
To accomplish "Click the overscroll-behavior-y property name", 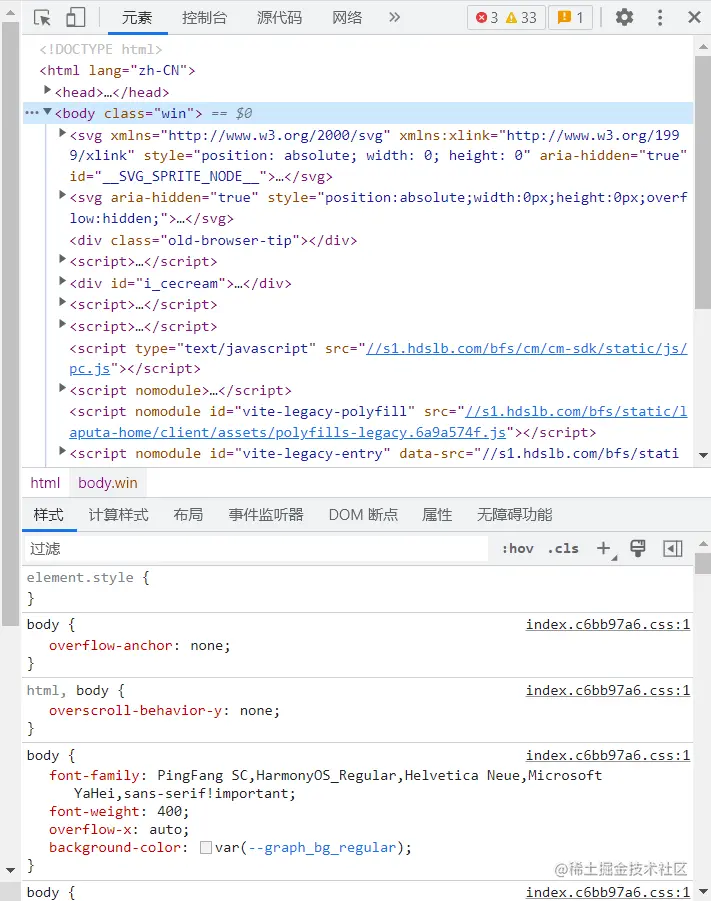I will coord(135,711).
